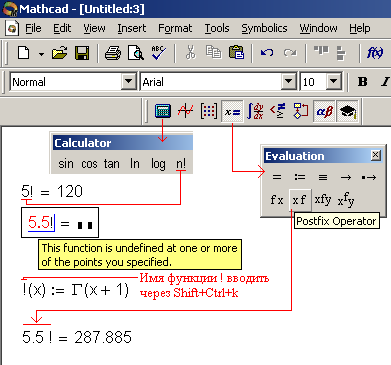Open the Programming toolbar icon
The image size is (391, 365).
[x=301, y=111]
